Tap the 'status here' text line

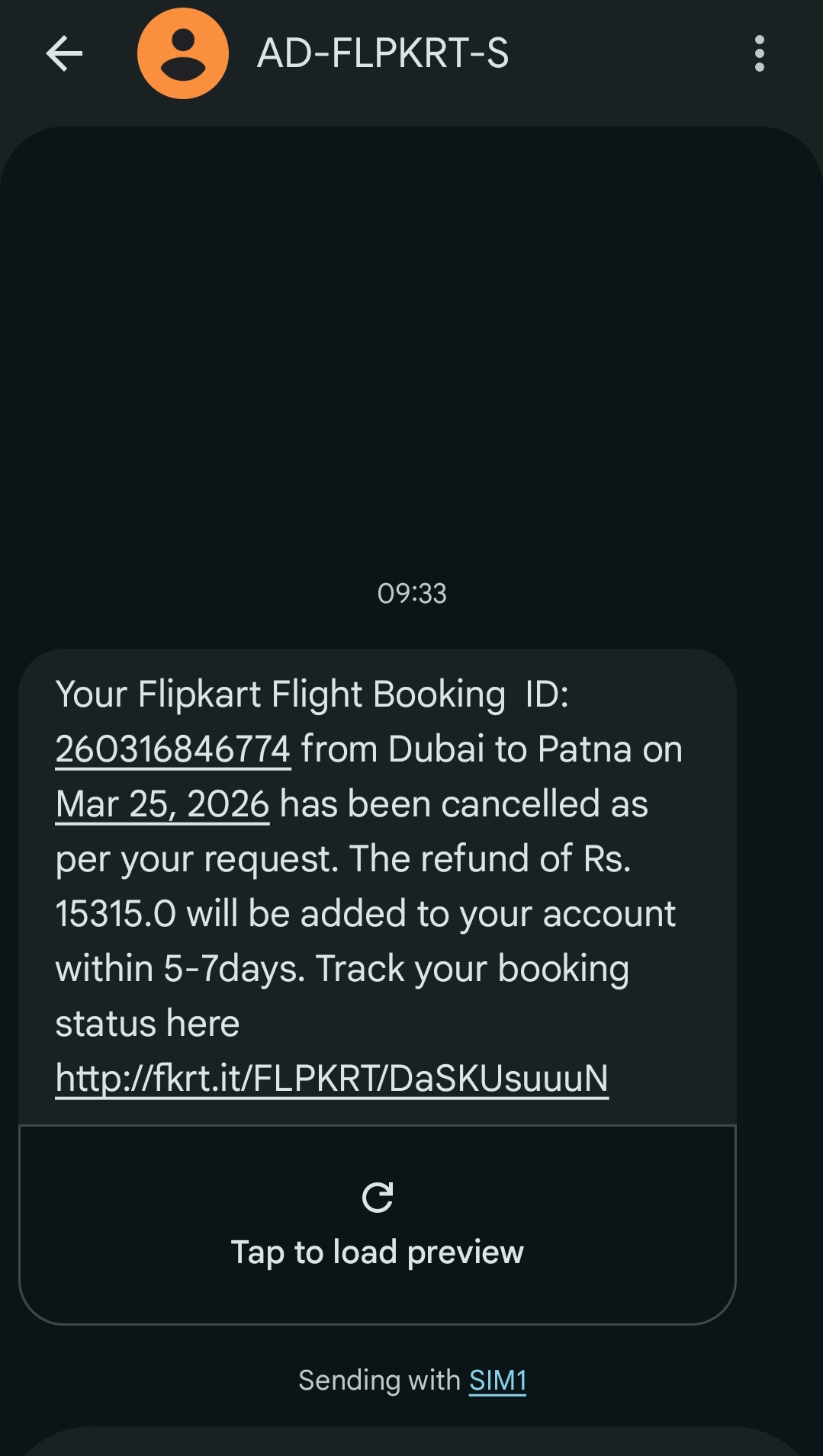click(147, 1024)
